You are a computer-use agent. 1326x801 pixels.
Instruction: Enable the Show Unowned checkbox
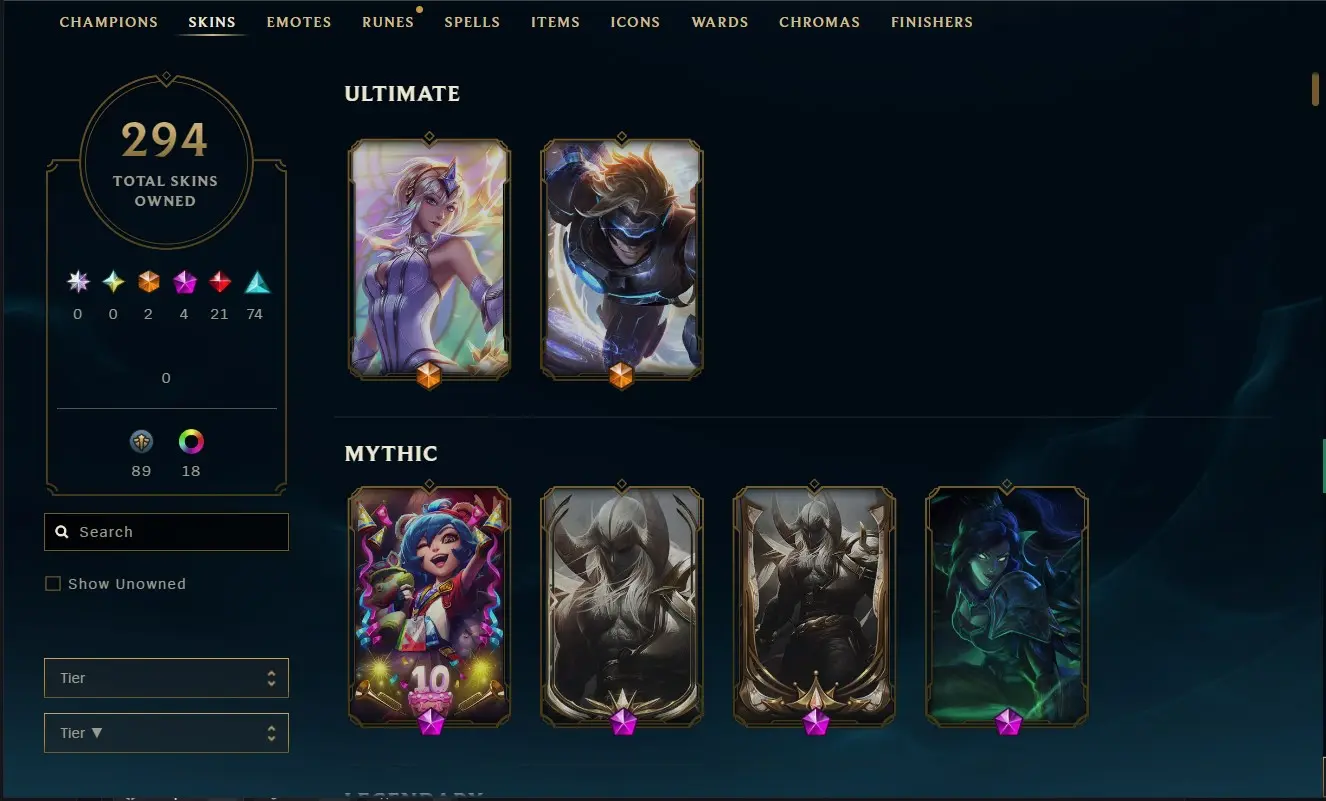point(53,584)
